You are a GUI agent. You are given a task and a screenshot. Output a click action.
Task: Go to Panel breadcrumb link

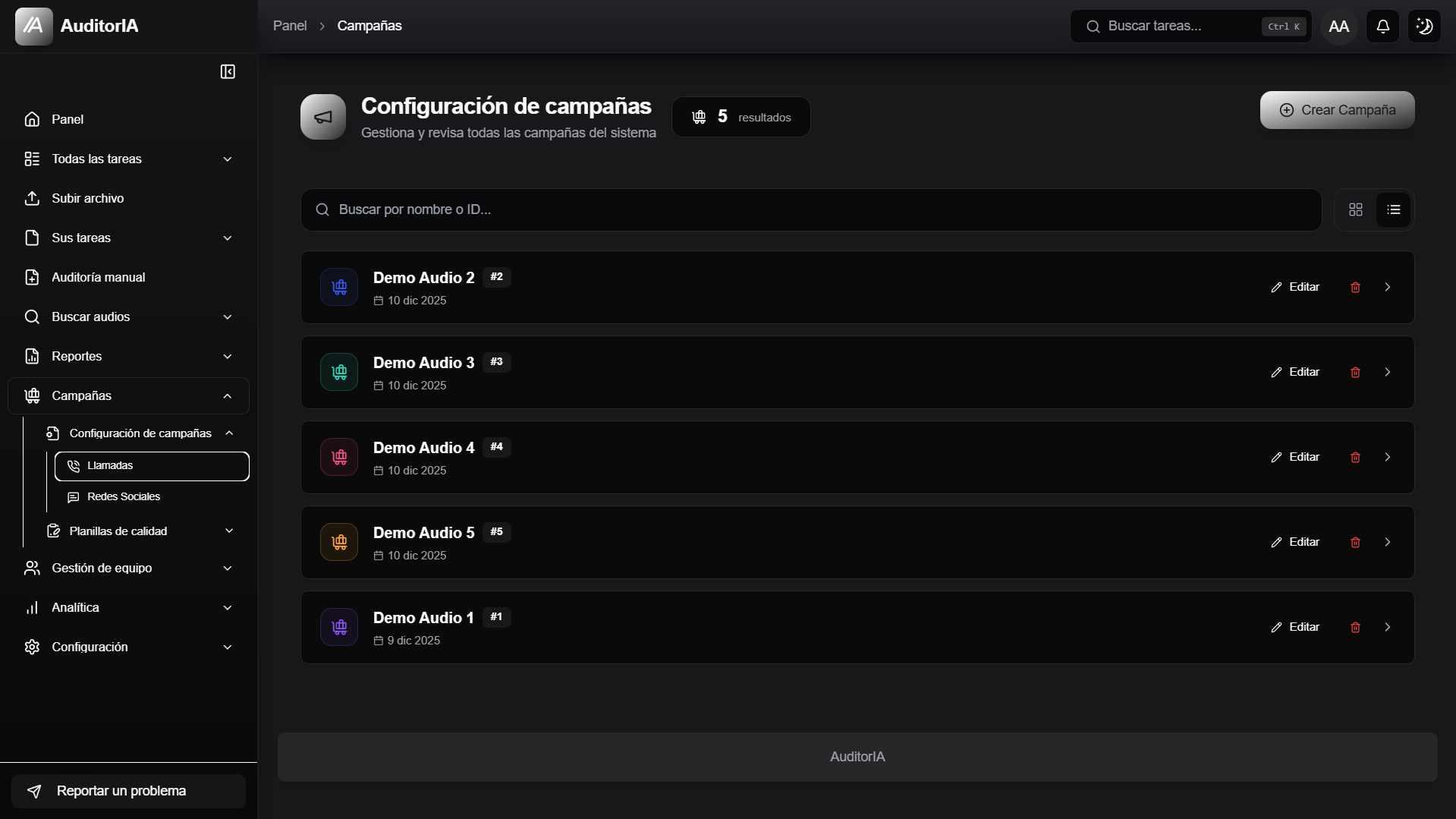290,26
